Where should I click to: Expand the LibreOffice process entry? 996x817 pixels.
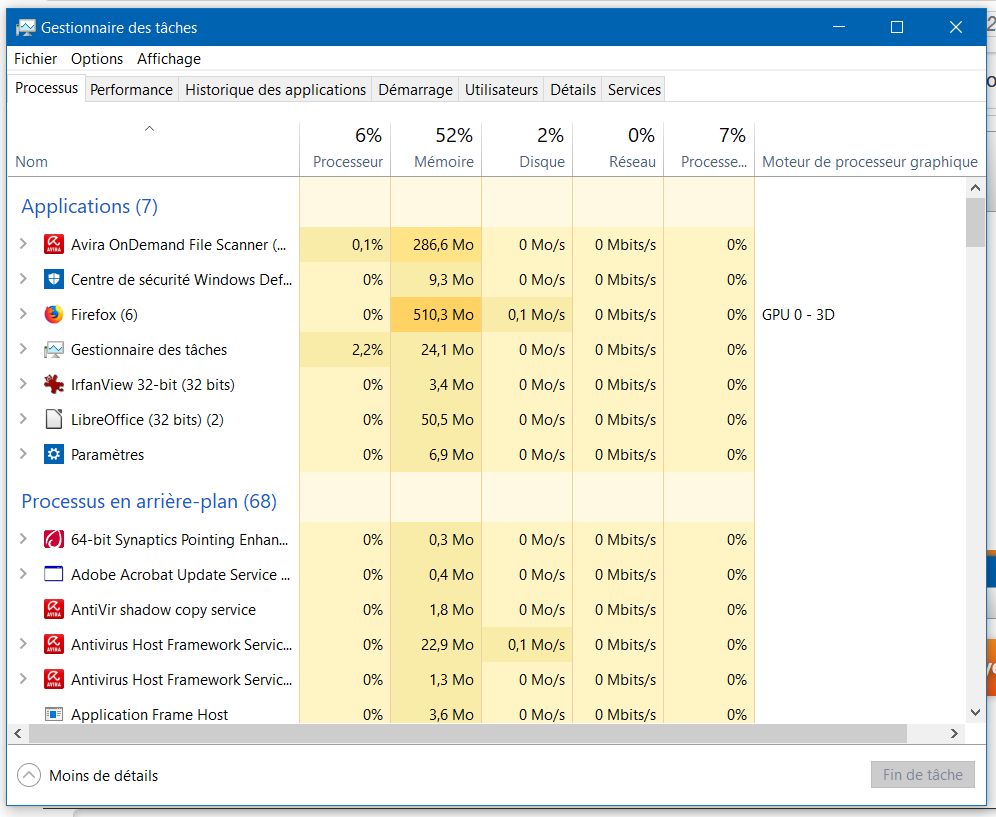[x=23, y=420]
